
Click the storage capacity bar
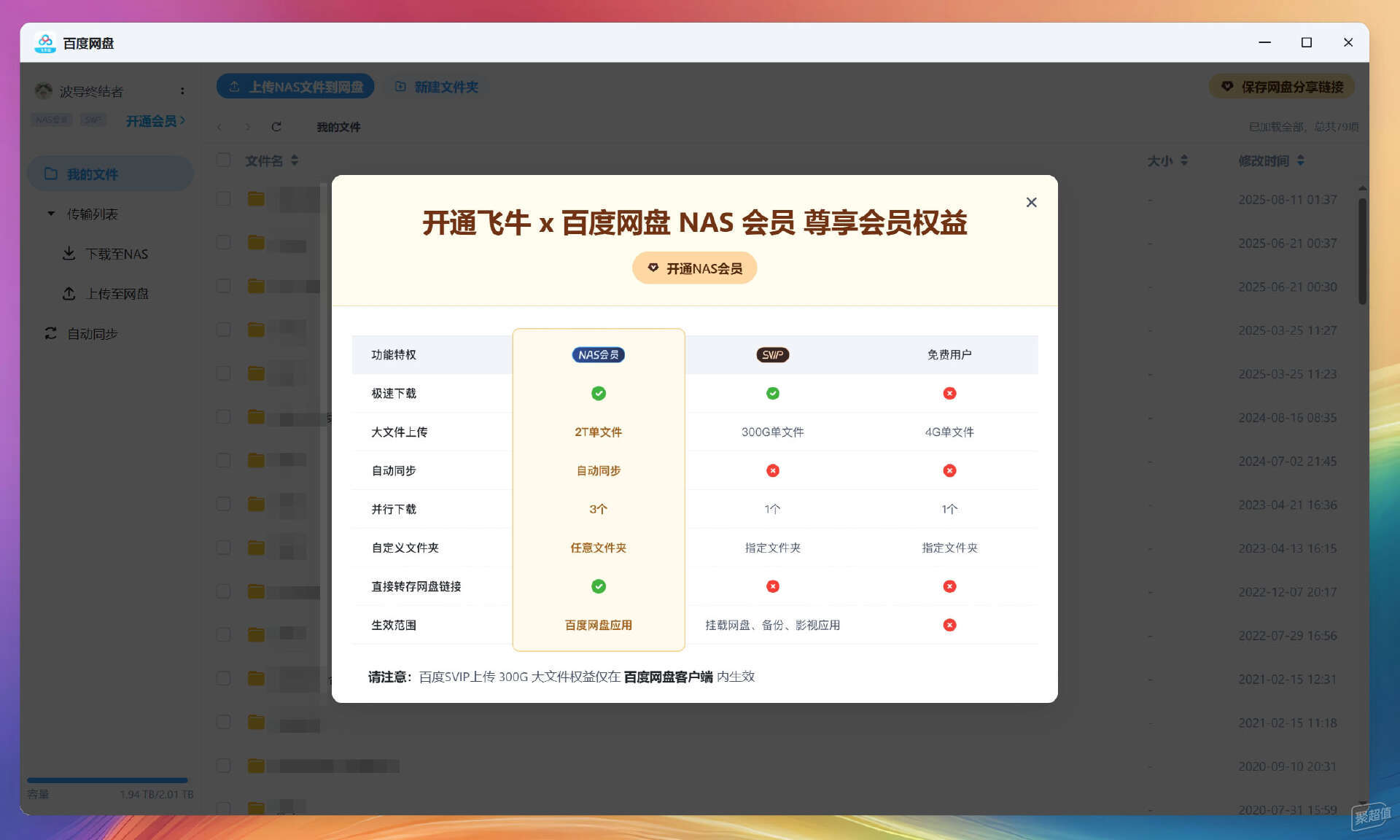107,780
